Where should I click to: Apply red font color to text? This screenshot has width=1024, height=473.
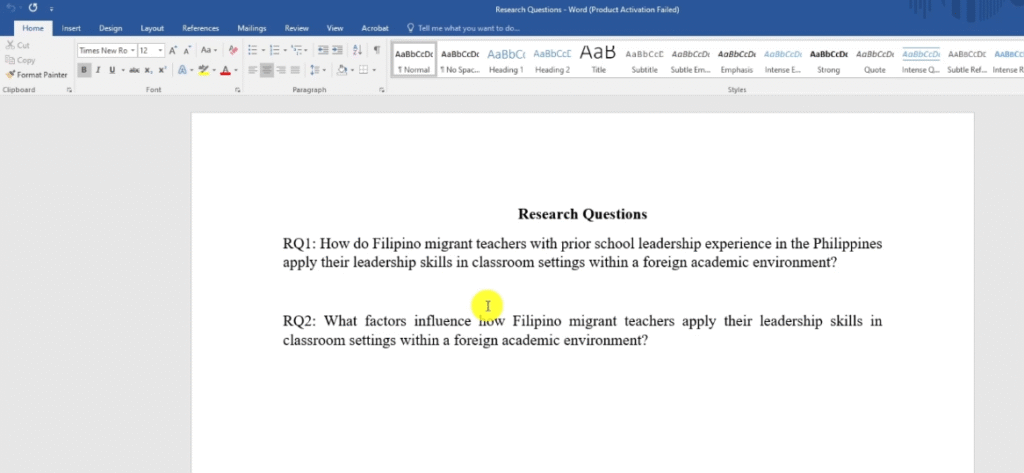click(223, 70)
